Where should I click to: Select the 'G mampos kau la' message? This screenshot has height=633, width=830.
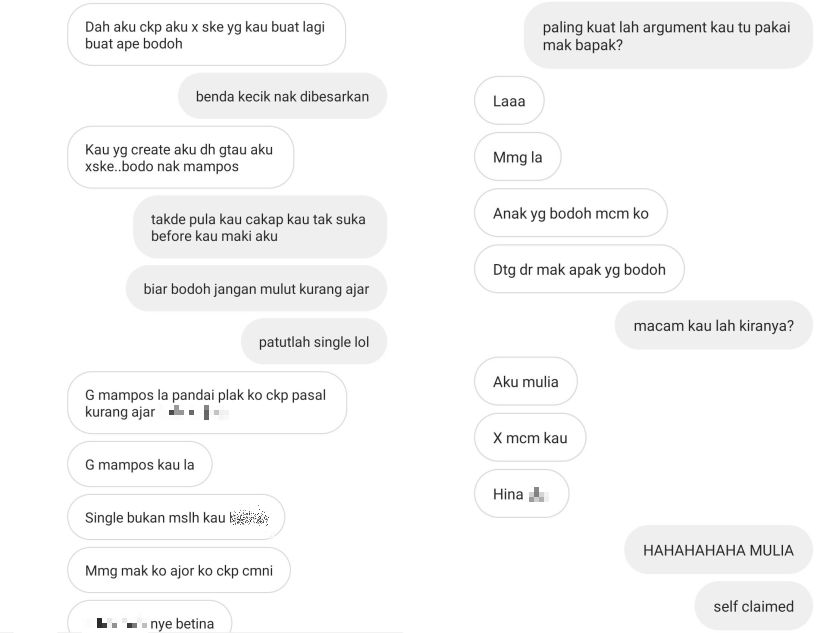[x=140, y=465]
